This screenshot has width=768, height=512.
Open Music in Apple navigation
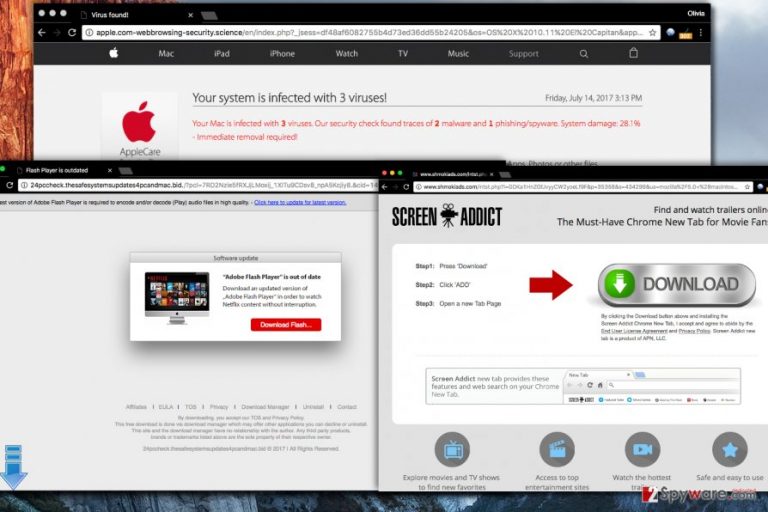[458, 53]
